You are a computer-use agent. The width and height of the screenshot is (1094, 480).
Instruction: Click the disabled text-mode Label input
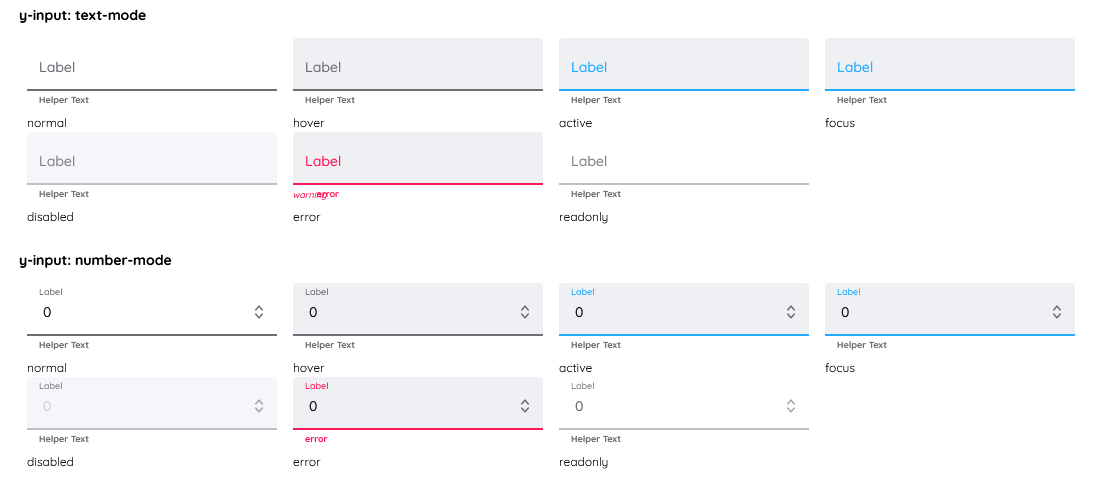coord(152,160)
